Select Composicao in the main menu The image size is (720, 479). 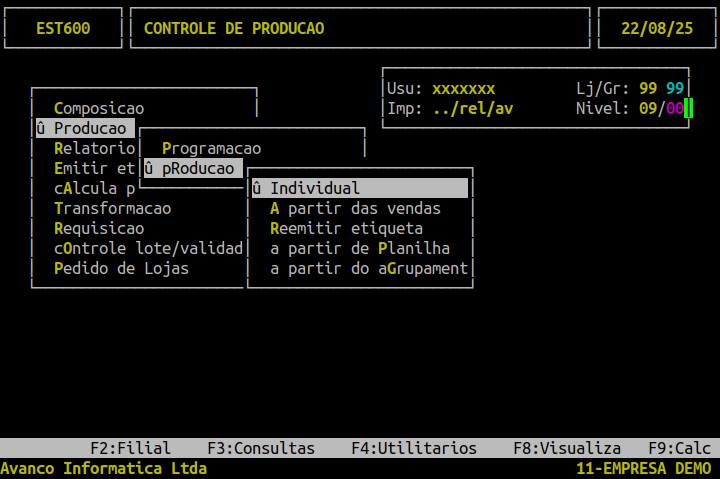click(x=99, y=108)
